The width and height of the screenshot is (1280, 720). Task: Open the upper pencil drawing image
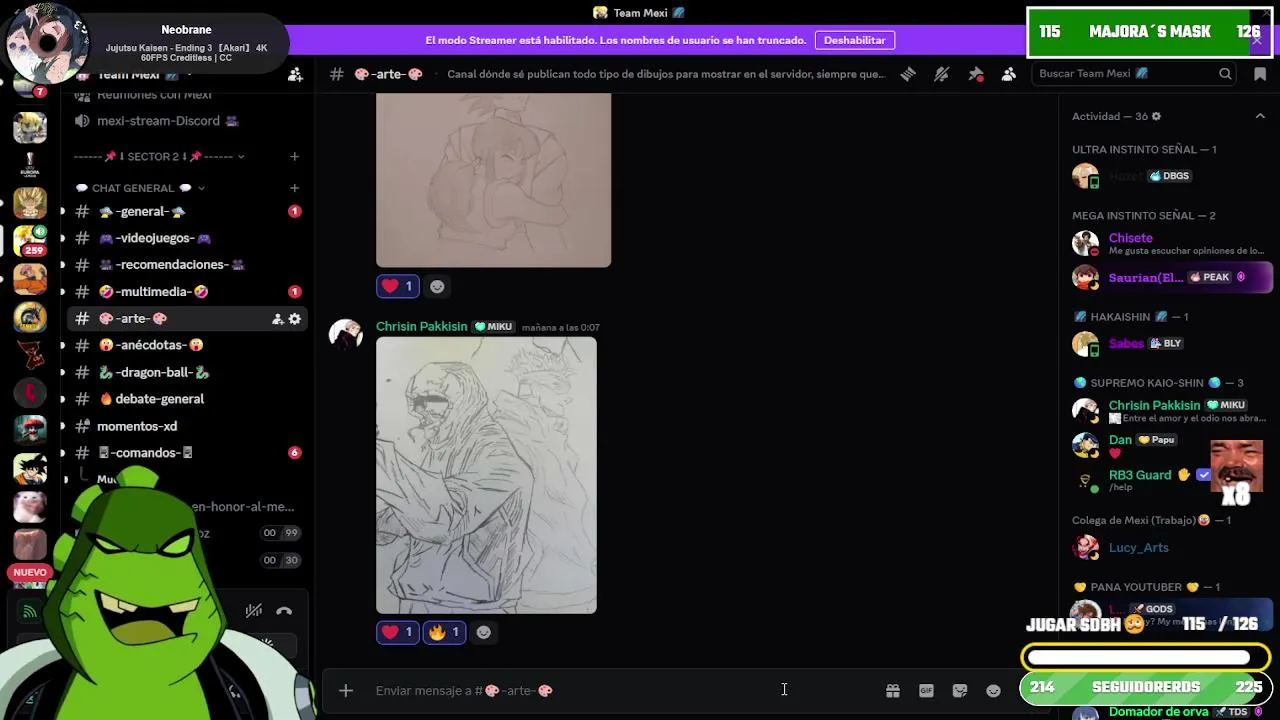(493, 180)
